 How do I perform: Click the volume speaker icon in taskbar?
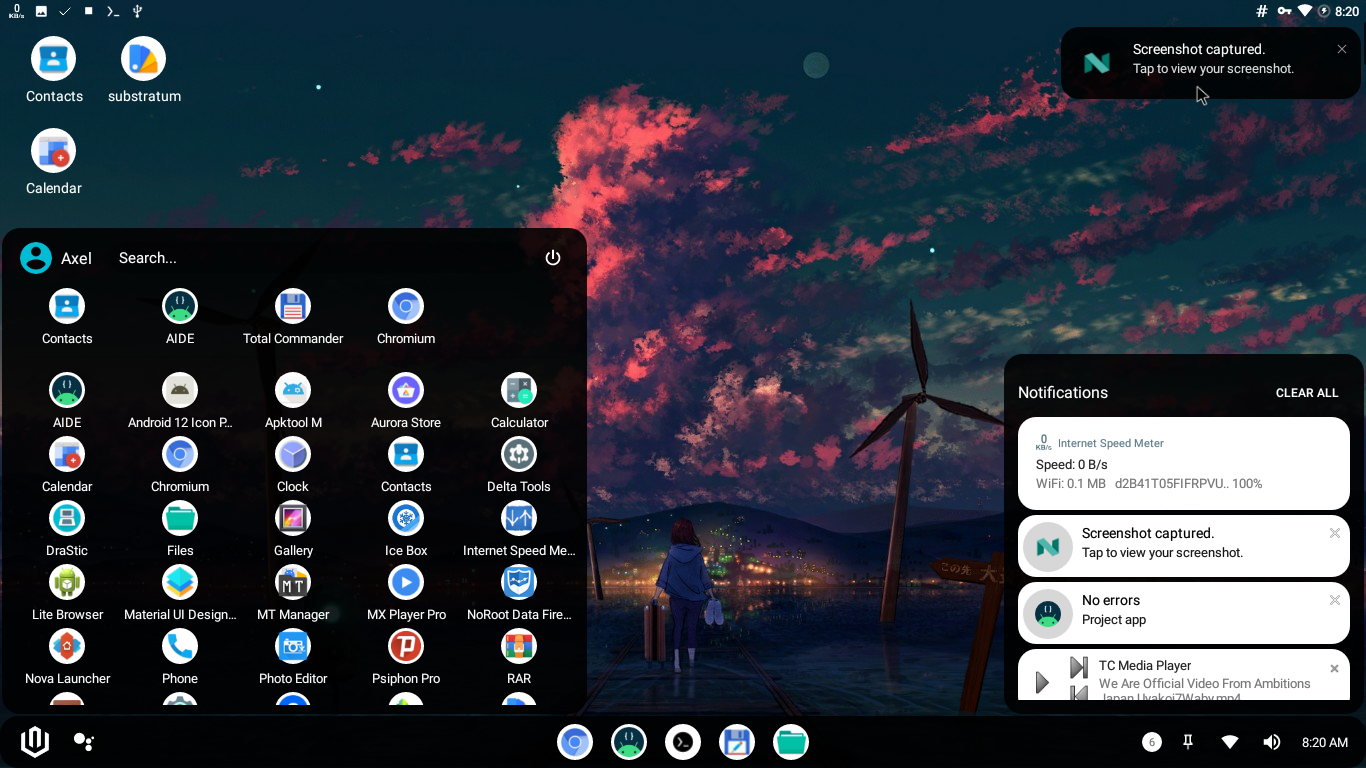[1271, 742]
